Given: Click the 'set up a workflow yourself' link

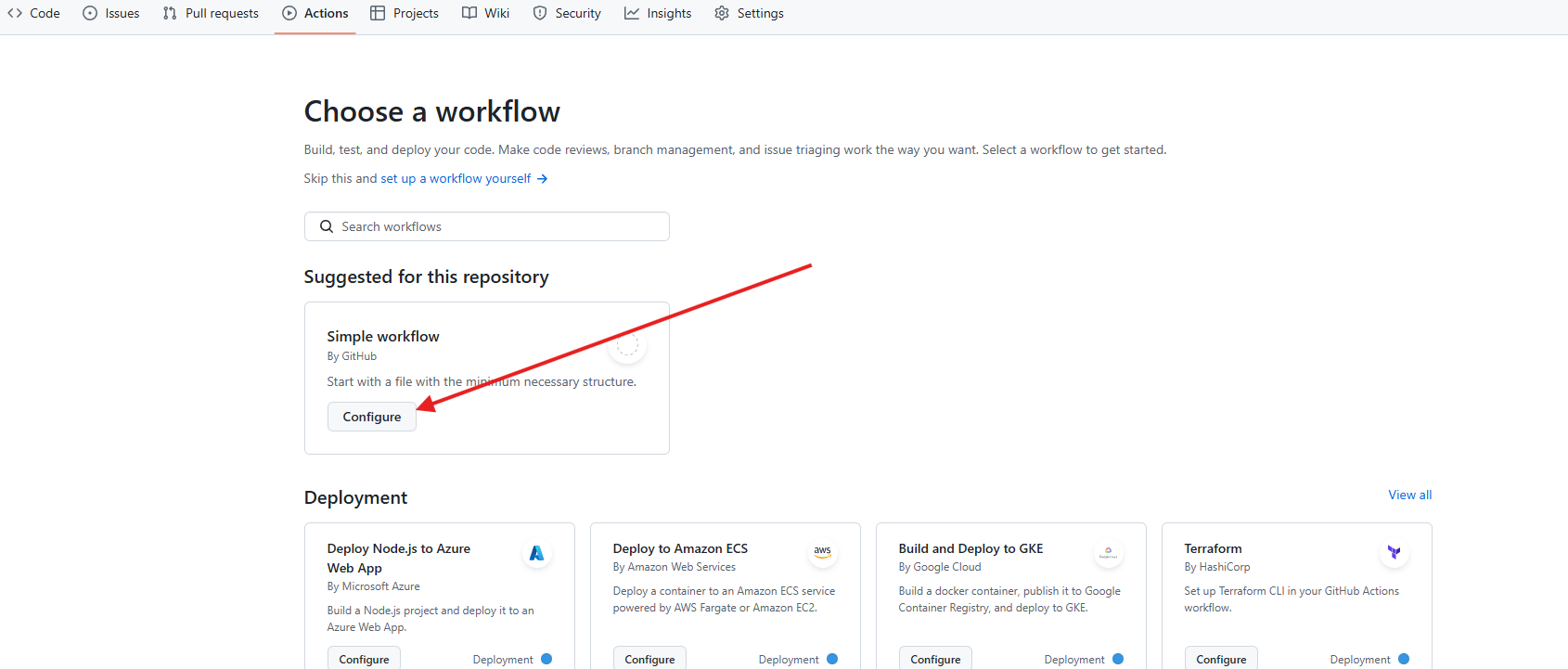Looking at the screenshot, I should tap(464, 178).
